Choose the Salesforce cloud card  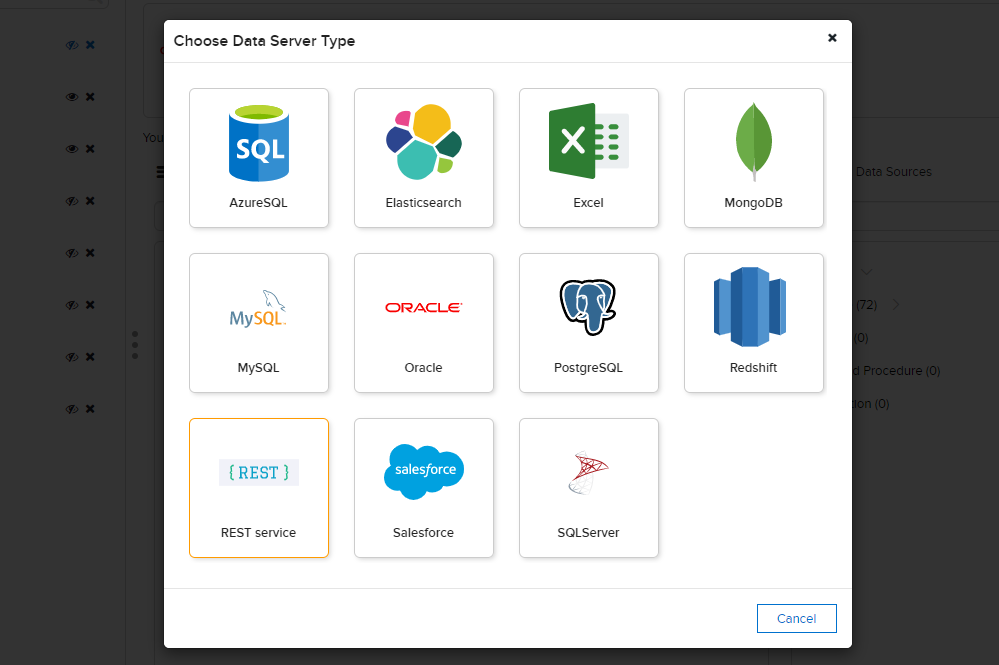[x=424, y=488]
